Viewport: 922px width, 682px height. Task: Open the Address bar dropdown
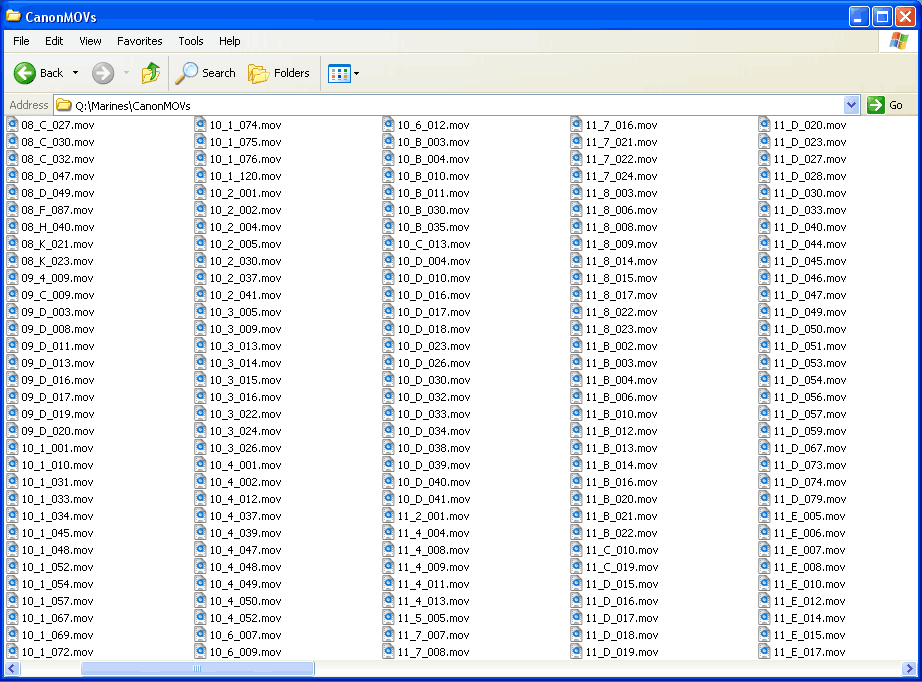[x=851, y=105]
